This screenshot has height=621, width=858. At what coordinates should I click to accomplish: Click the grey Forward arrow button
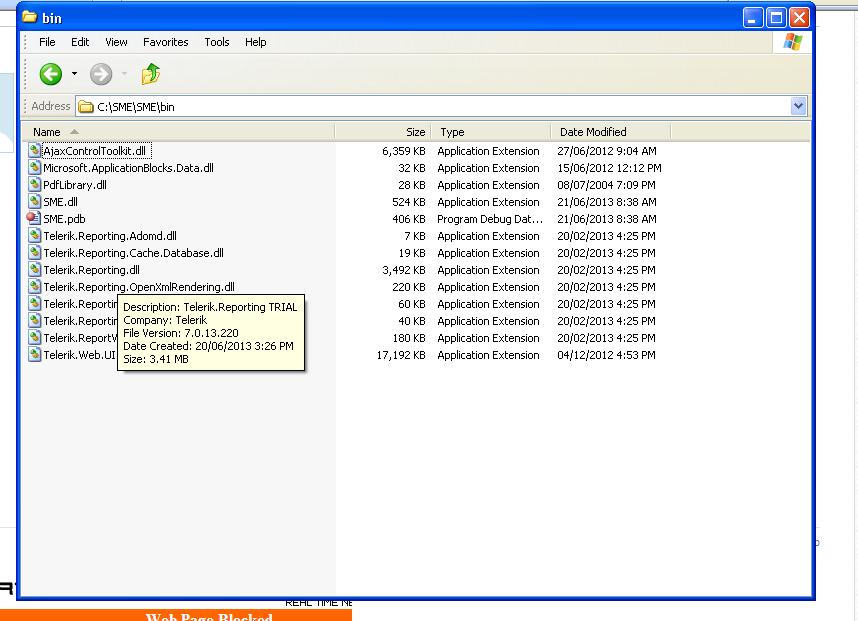(101, 74)
